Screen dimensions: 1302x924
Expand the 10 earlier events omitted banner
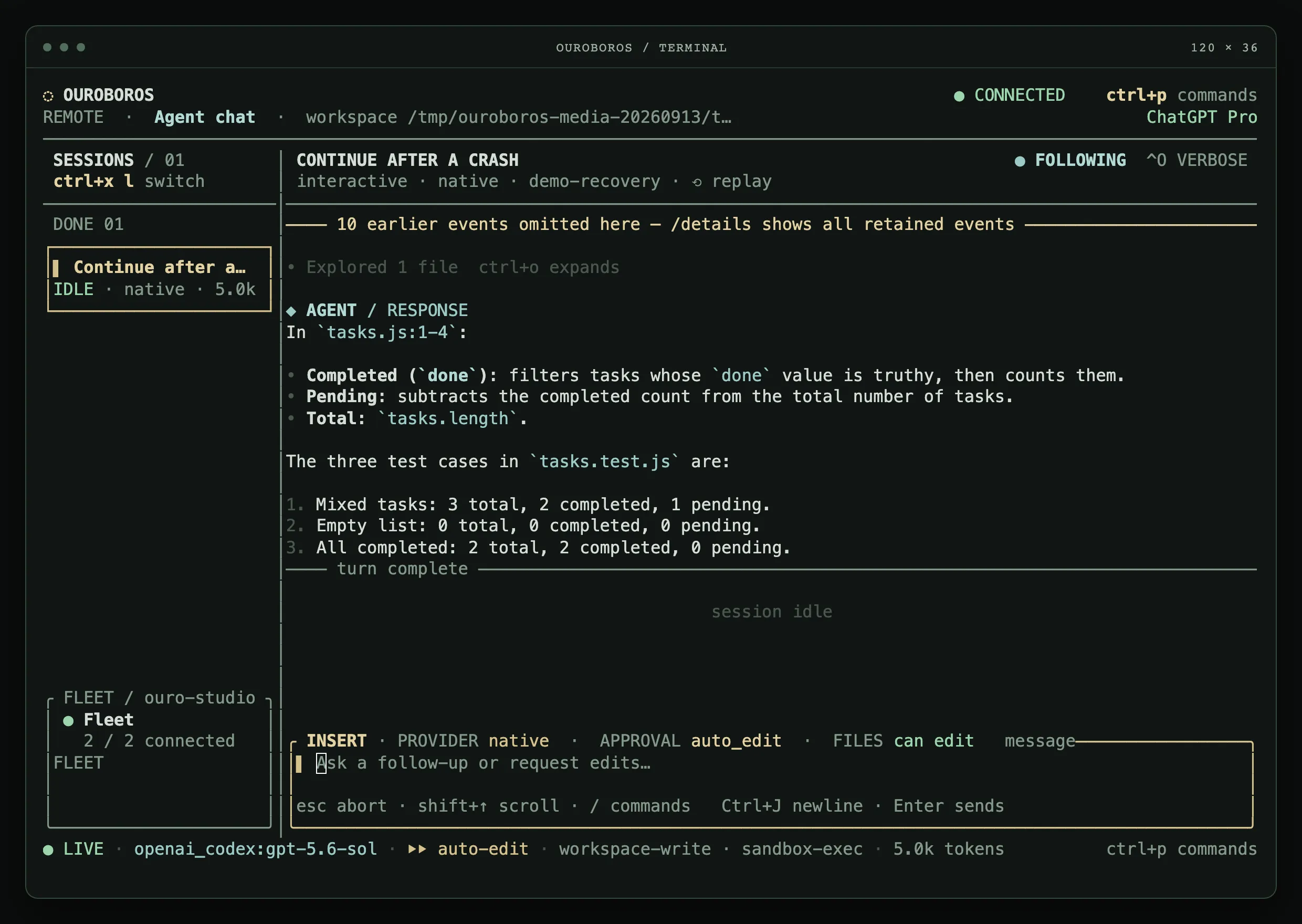click(675, 224)
